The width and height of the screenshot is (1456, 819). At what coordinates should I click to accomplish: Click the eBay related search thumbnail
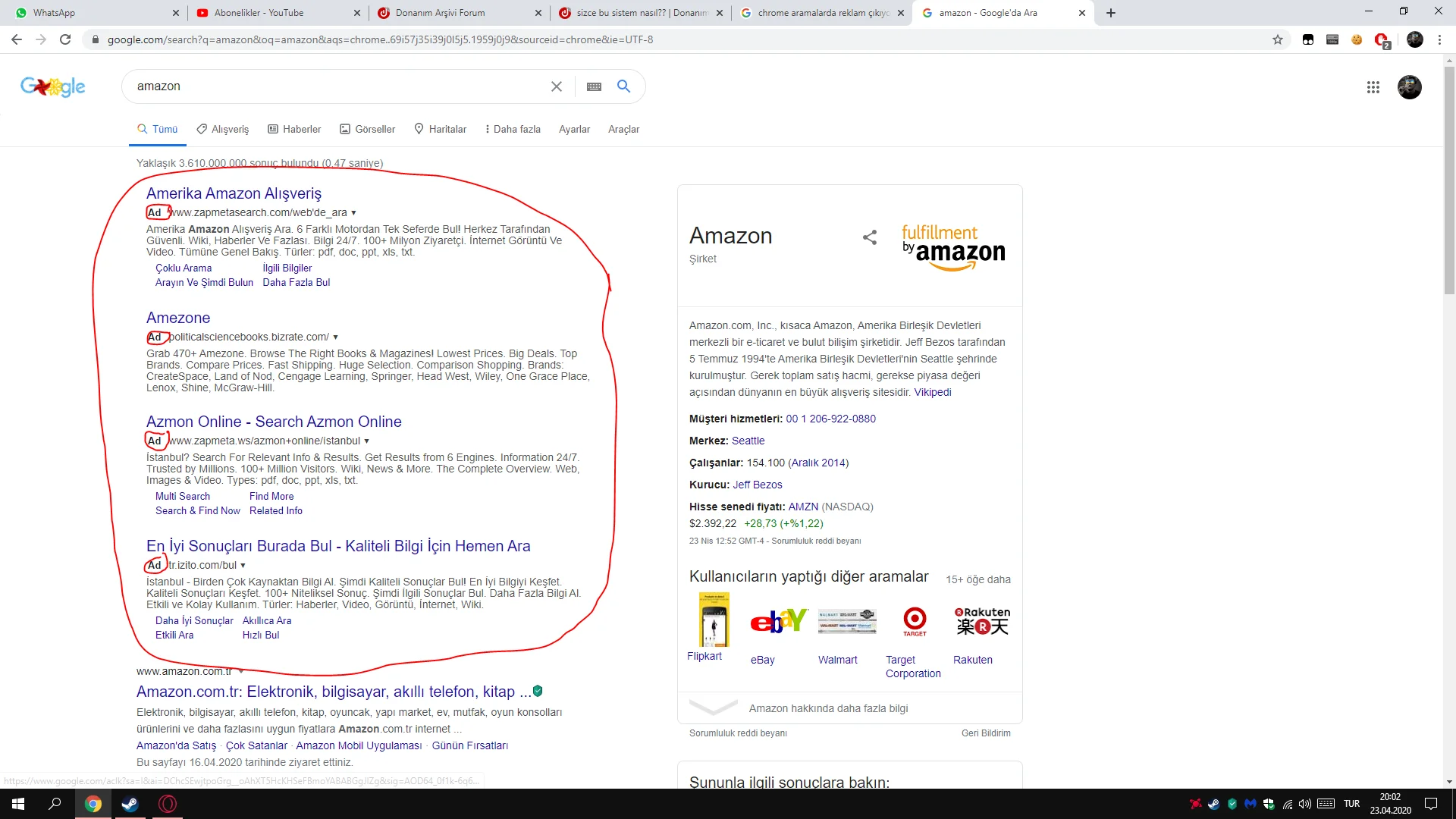777,621
